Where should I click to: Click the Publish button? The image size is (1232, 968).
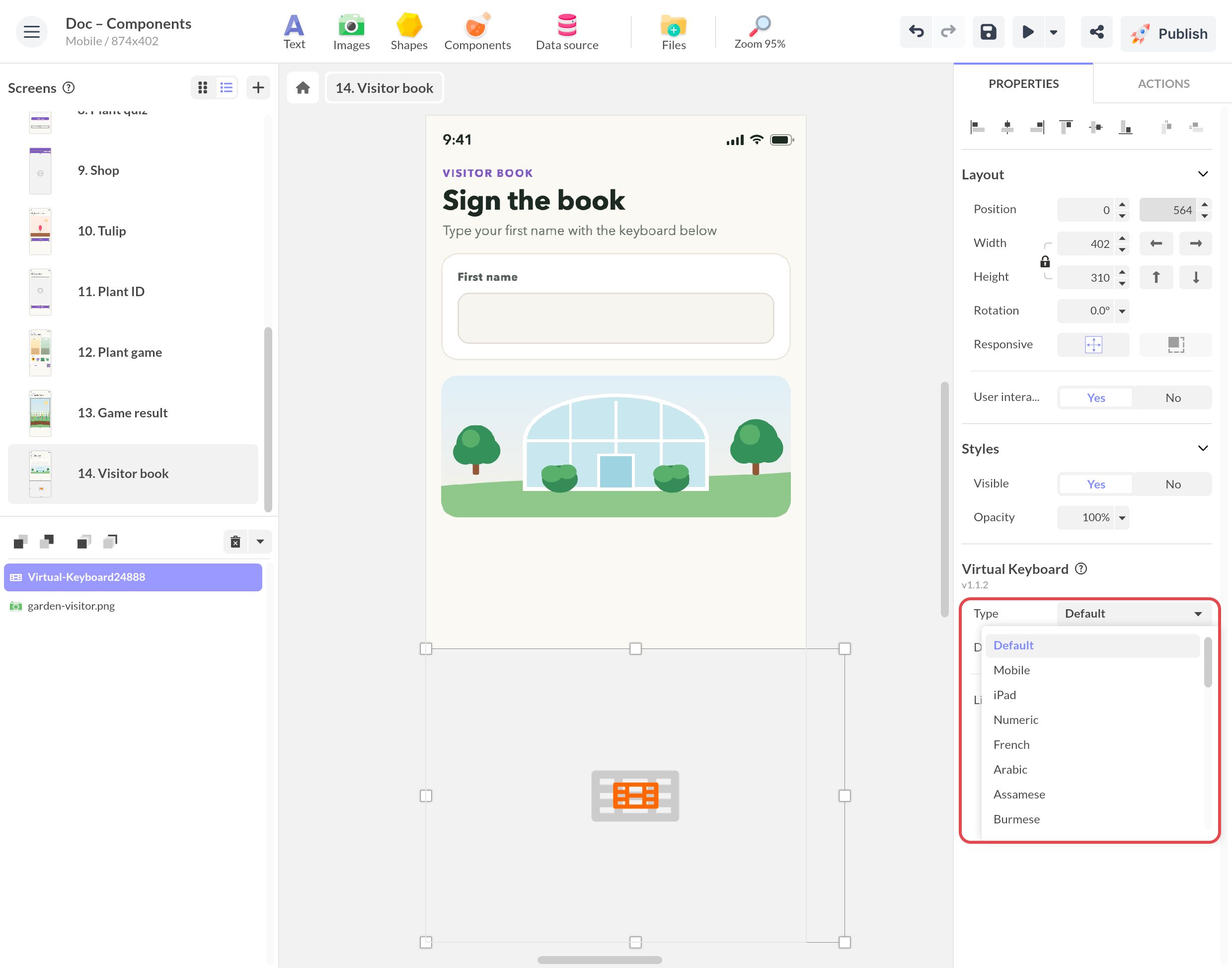1167,33
